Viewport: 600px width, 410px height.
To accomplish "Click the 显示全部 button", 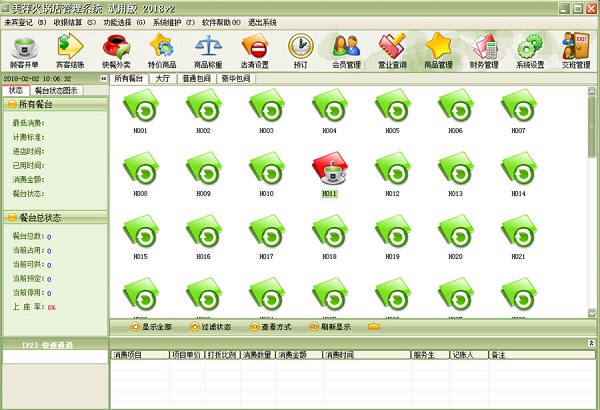I will 152,327.
